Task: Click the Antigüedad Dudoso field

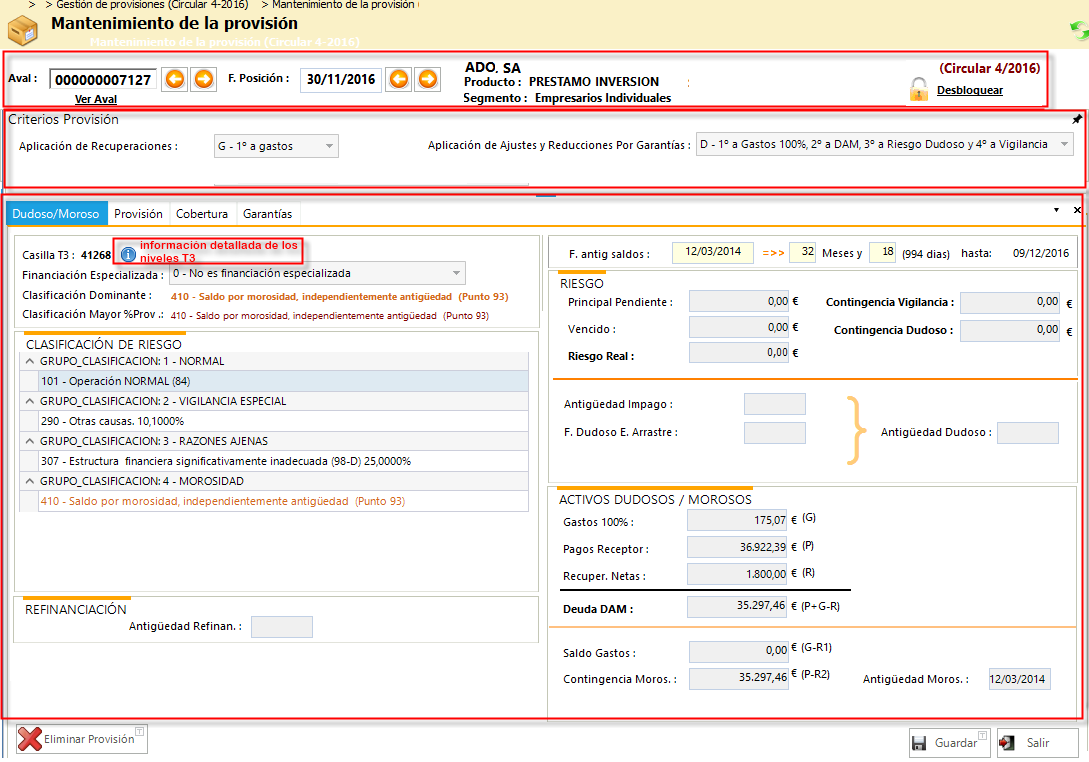Action: pos(1028,432)
